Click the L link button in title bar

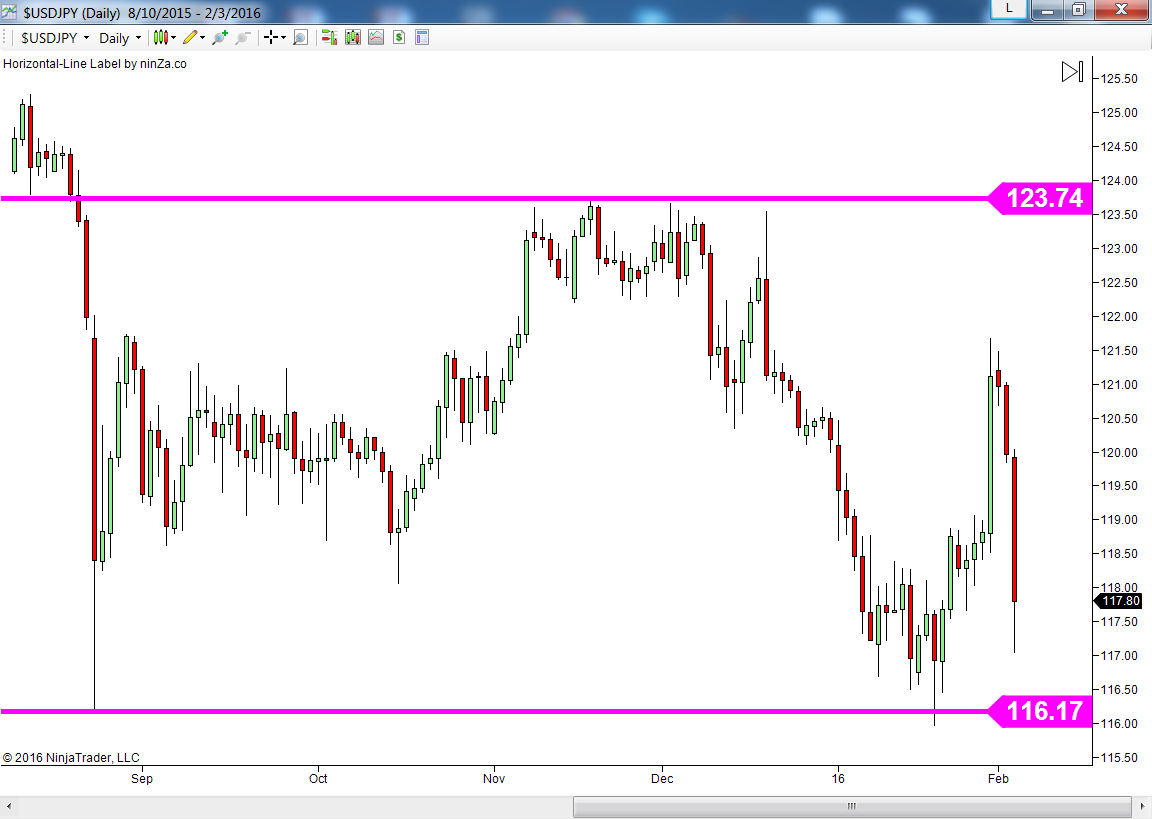click(1009, 9)
